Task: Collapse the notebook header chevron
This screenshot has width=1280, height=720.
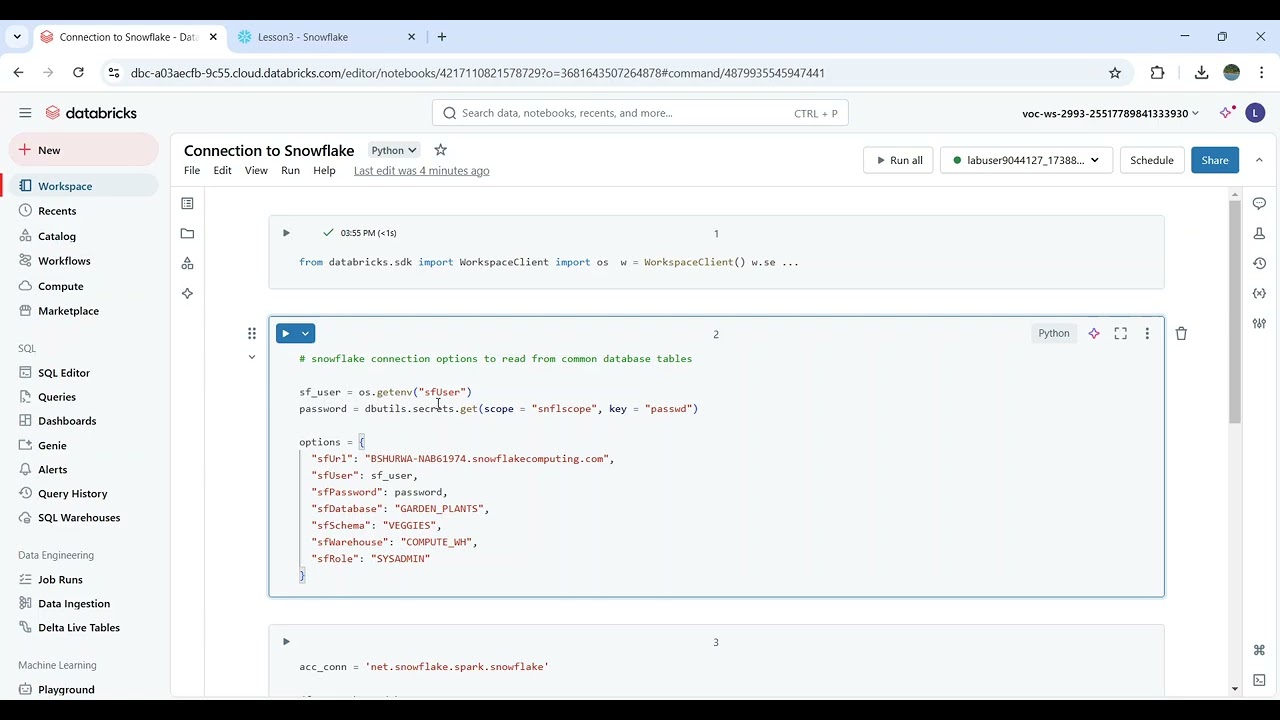Action: [1259, 160]
